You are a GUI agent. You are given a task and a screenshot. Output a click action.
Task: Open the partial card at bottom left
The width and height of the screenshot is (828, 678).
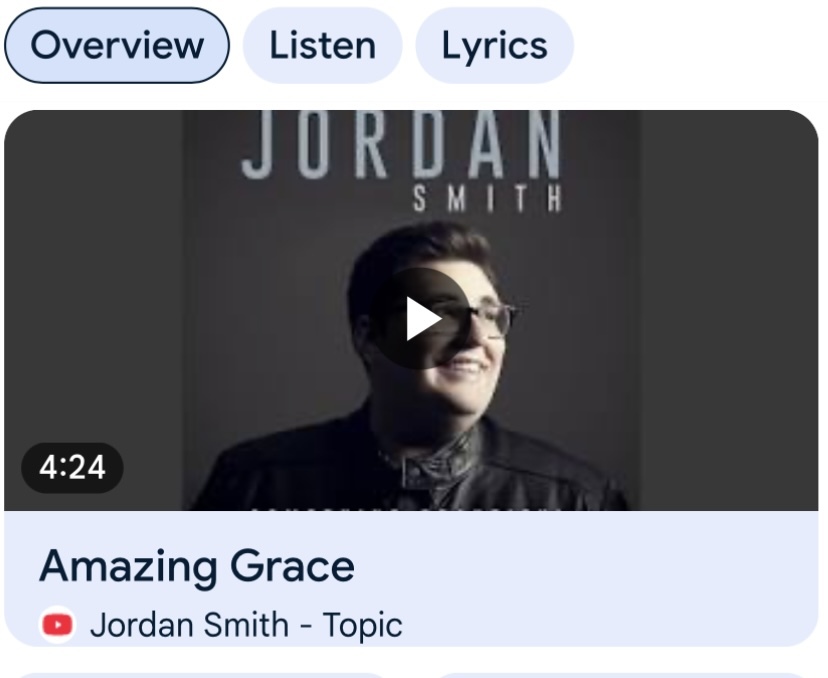click(x=201, y=675)
